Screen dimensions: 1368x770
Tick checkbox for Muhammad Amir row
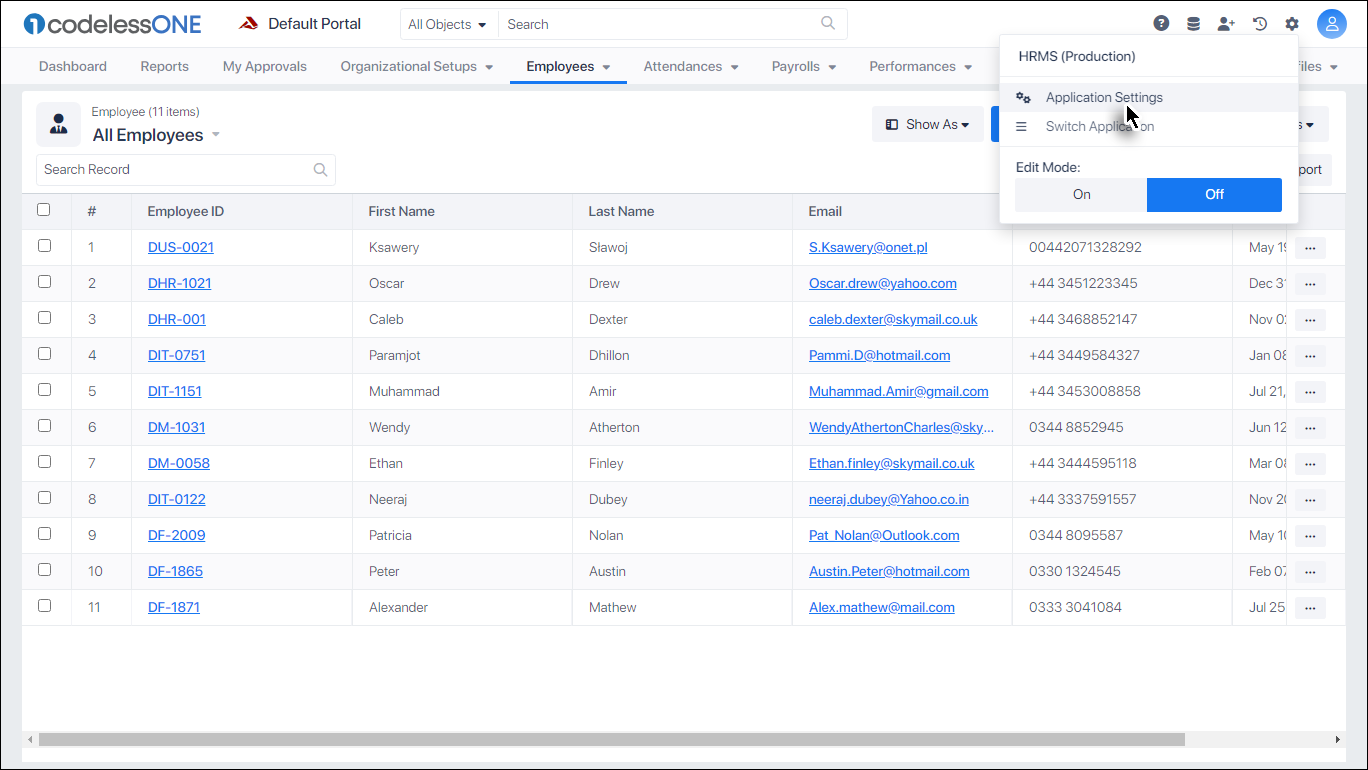(44, 390)
